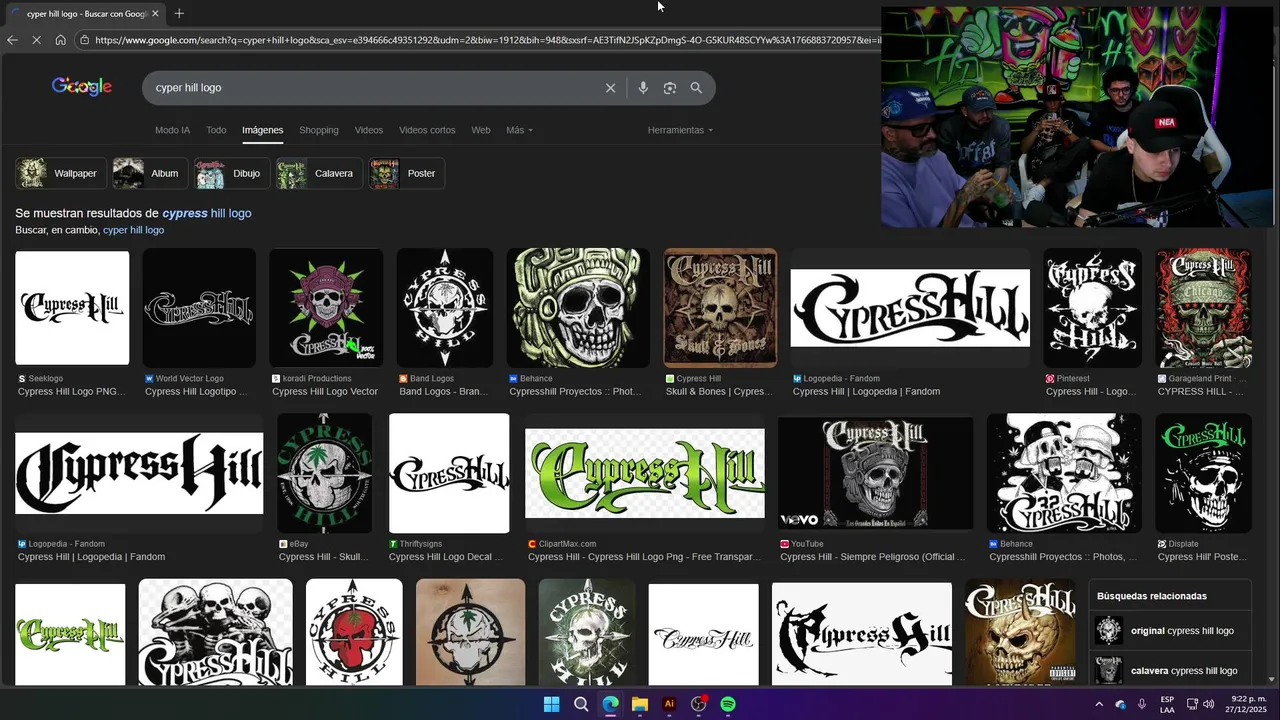Image resolution: width=1280 pixels, height=720 pixels.
Task: Select the Poster filter chip
Action: point(406,173)
